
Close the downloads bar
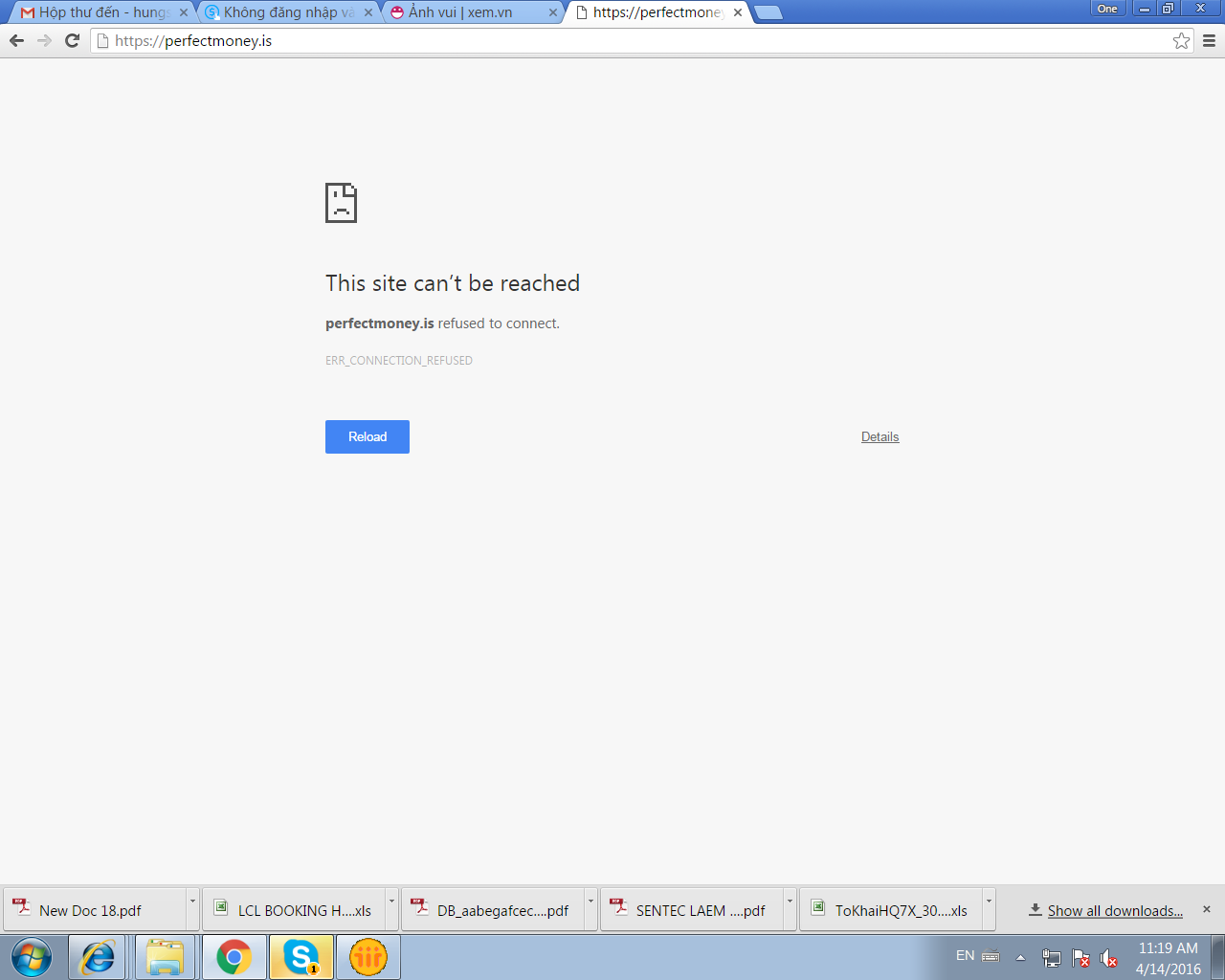pyautogui.click(x=1207, y=909)
